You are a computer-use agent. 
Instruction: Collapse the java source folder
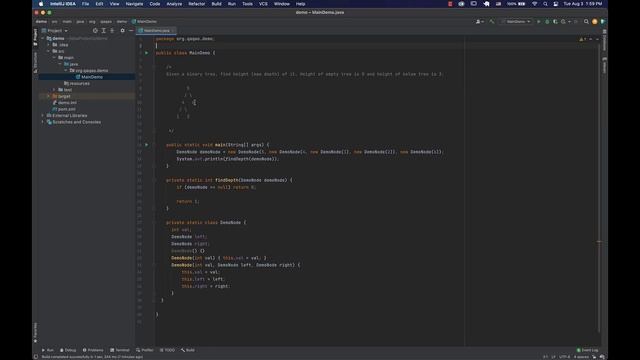click(60, 64)
